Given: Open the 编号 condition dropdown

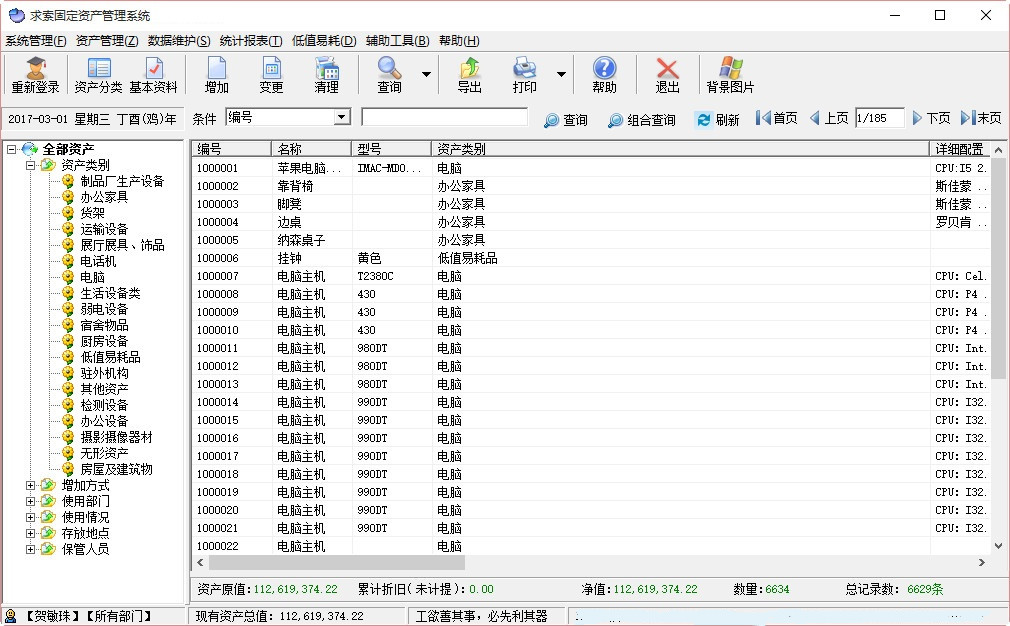Looking at the screenshot, I should [x=343, y=117].
